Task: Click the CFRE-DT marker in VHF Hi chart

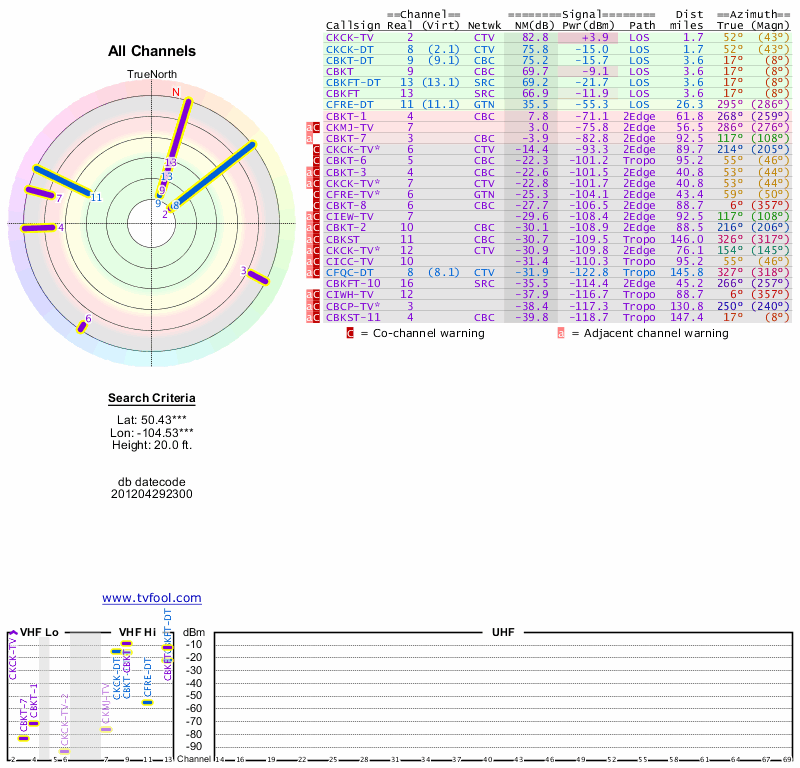Action: pyautogui.click(x=147, y=702)
